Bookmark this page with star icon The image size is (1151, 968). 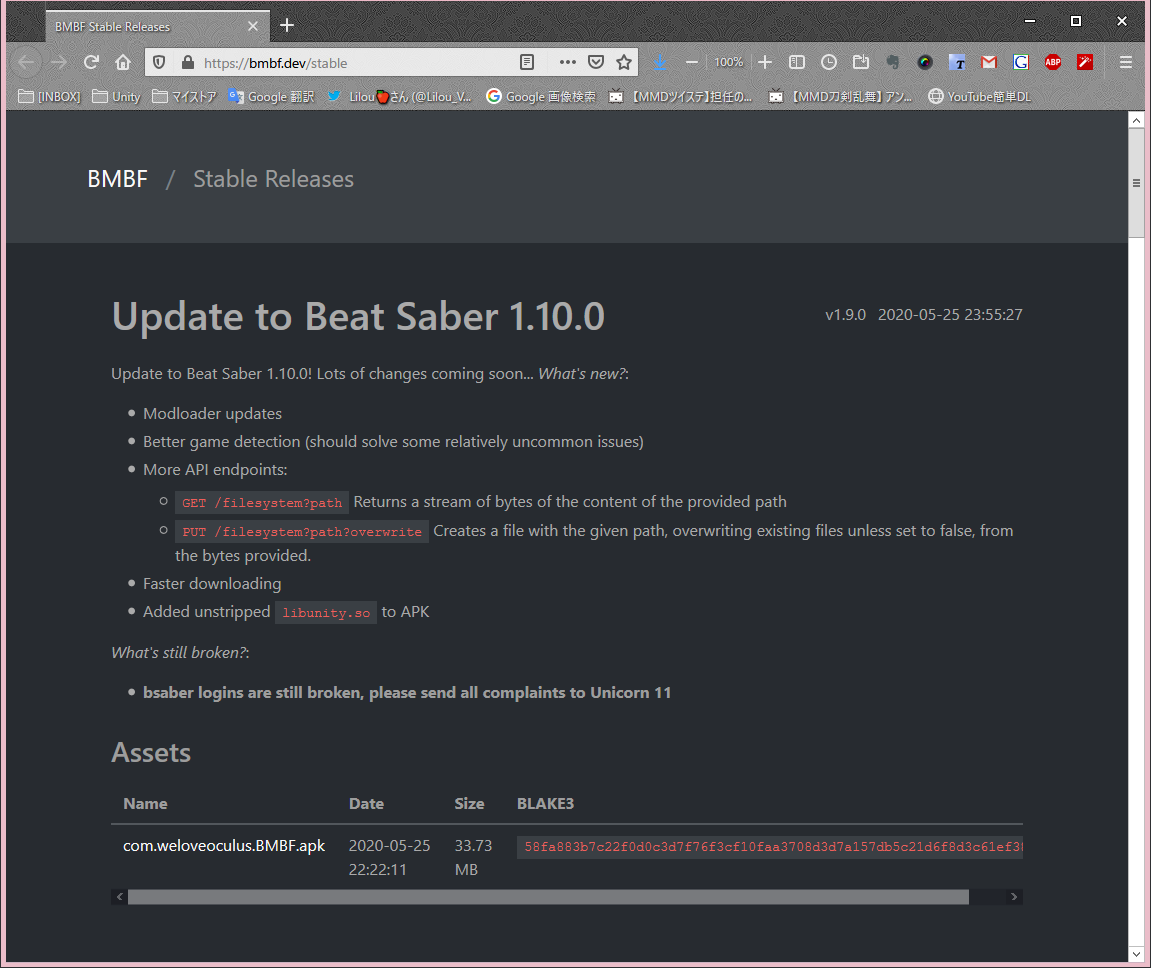coord(624,62)
